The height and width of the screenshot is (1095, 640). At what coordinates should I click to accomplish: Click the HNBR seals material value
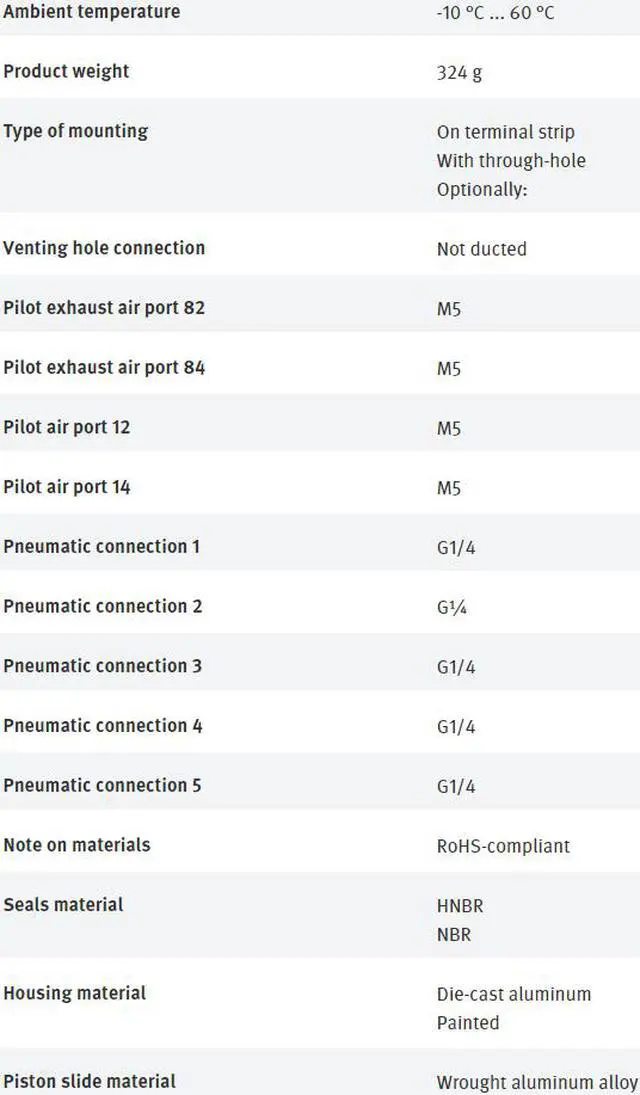(460, 906)
